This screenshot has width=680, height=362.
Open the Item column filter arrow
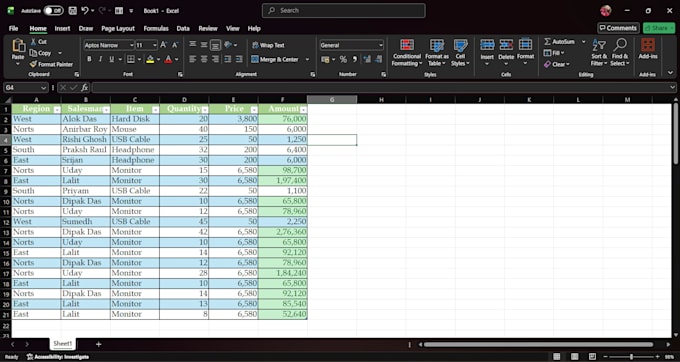tap(156, 110)
